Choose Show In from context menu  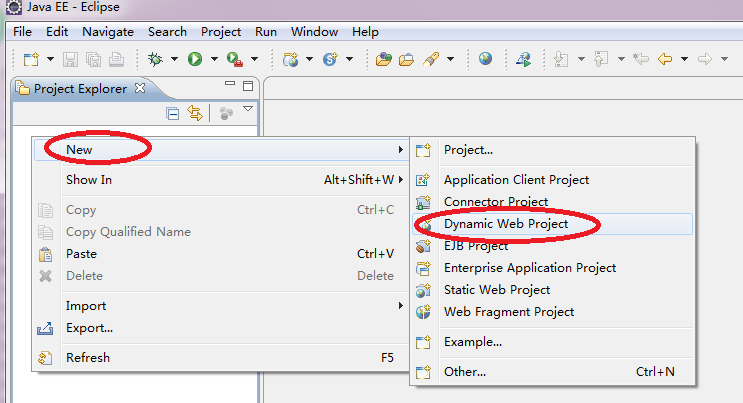coord(222,180)
